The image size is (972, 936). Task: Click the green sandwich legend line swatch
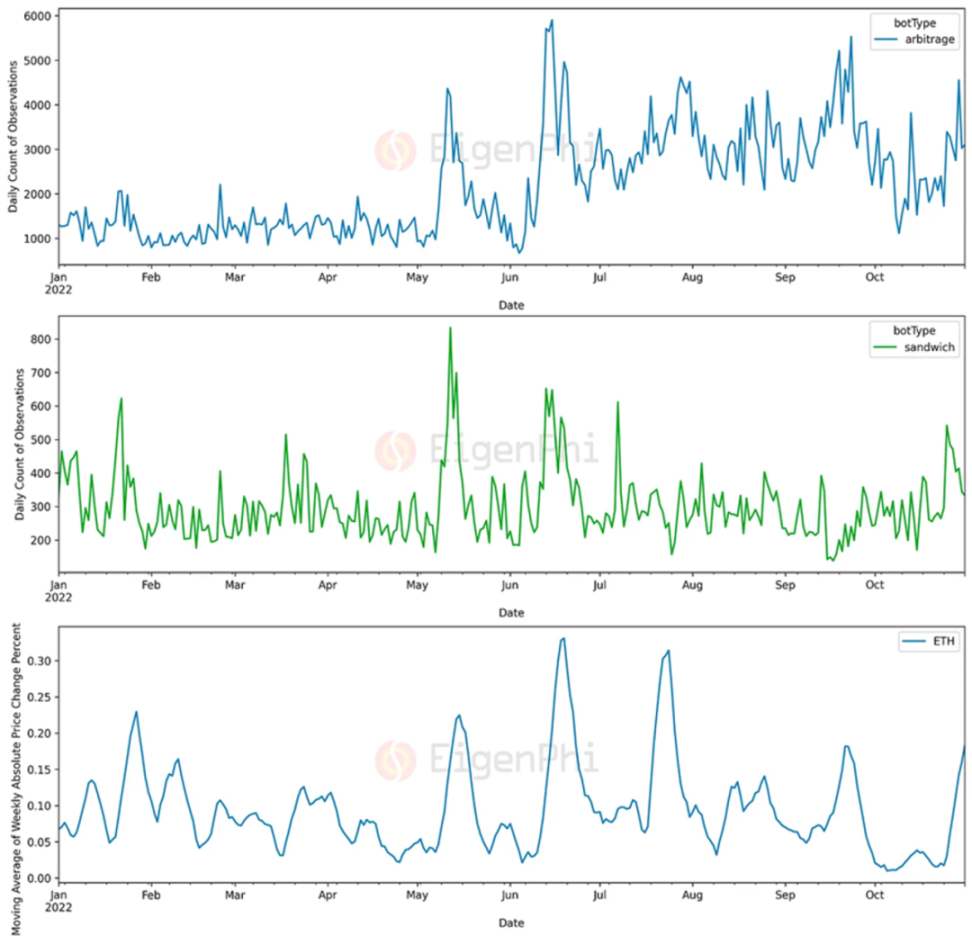point(885,347)
